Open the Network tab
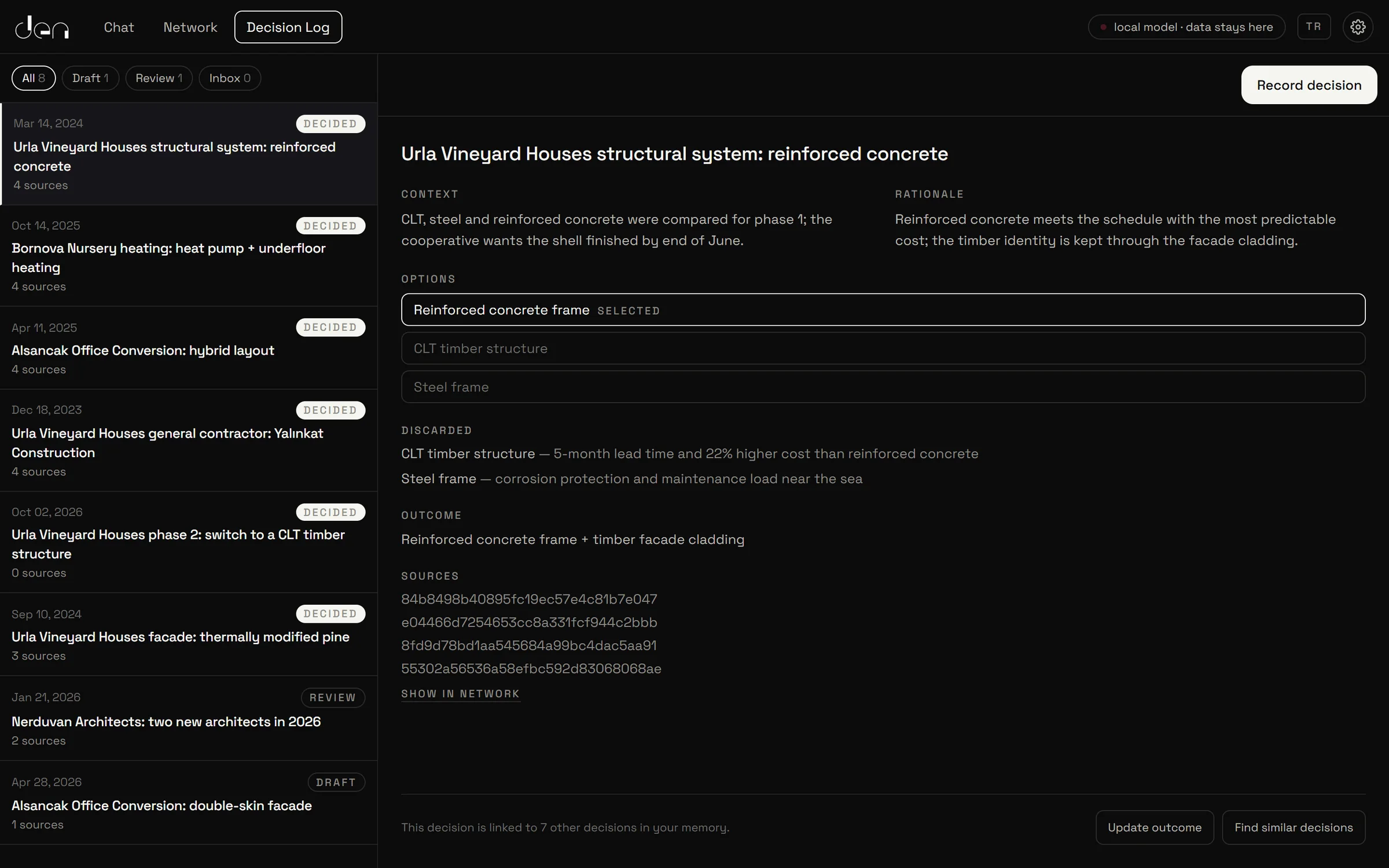Viewport: 1389px width, 868px height. tap(190, 27)
